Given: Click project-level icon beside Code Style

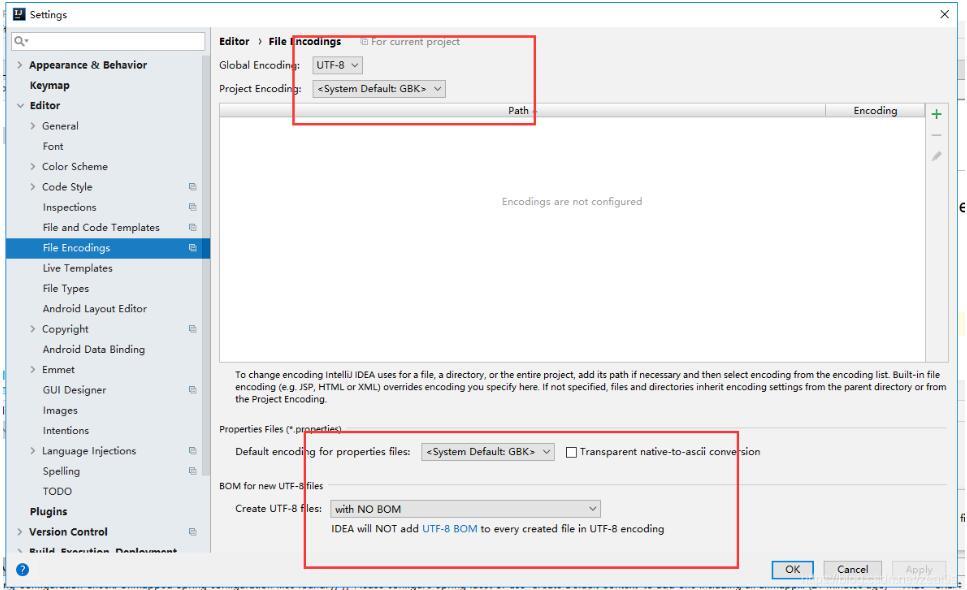Looking at the screenshot, I should [x=193, y=187].
